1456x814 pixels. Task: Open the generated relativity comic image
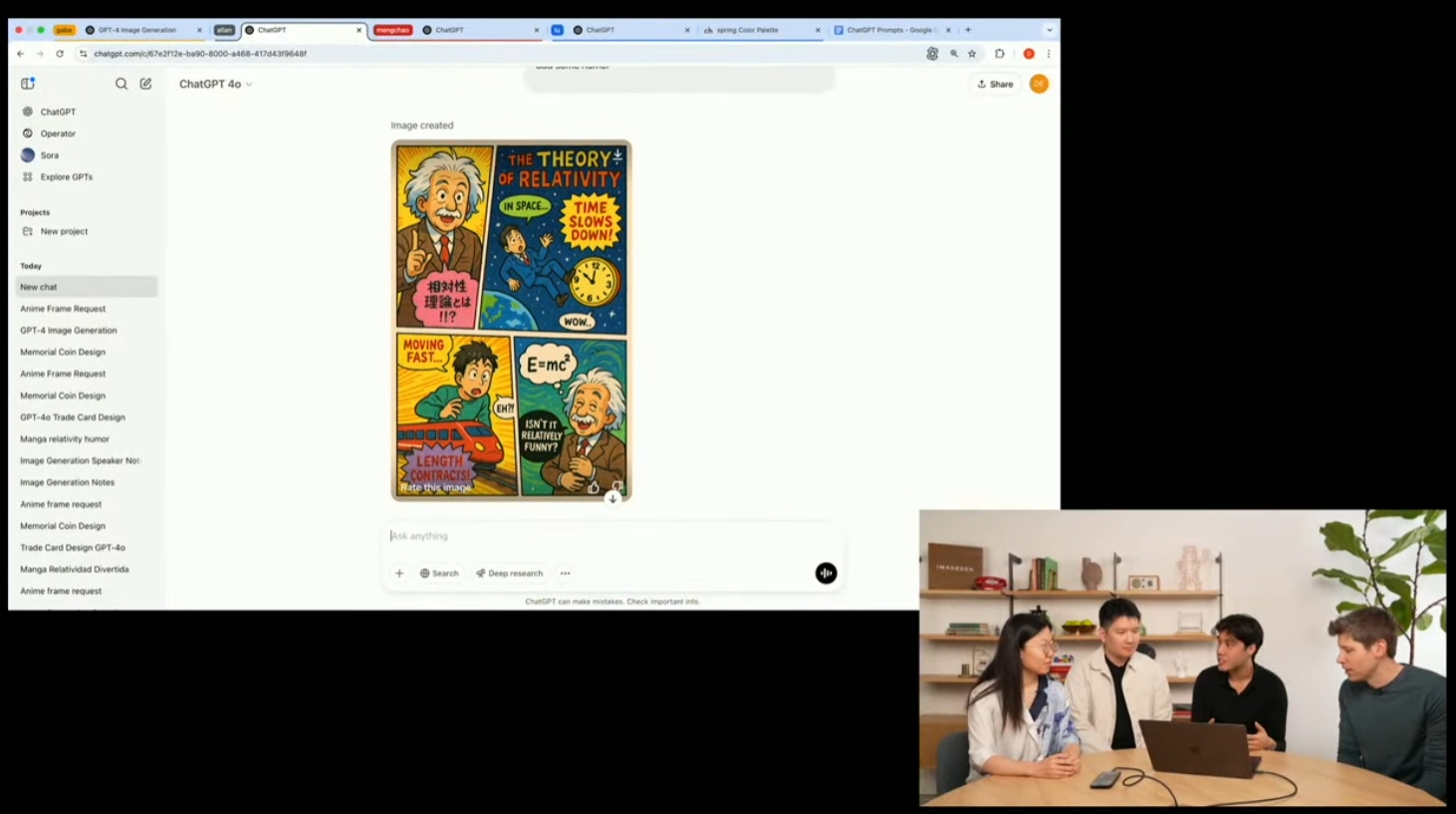pyautogui.click(x=511, y=320)
